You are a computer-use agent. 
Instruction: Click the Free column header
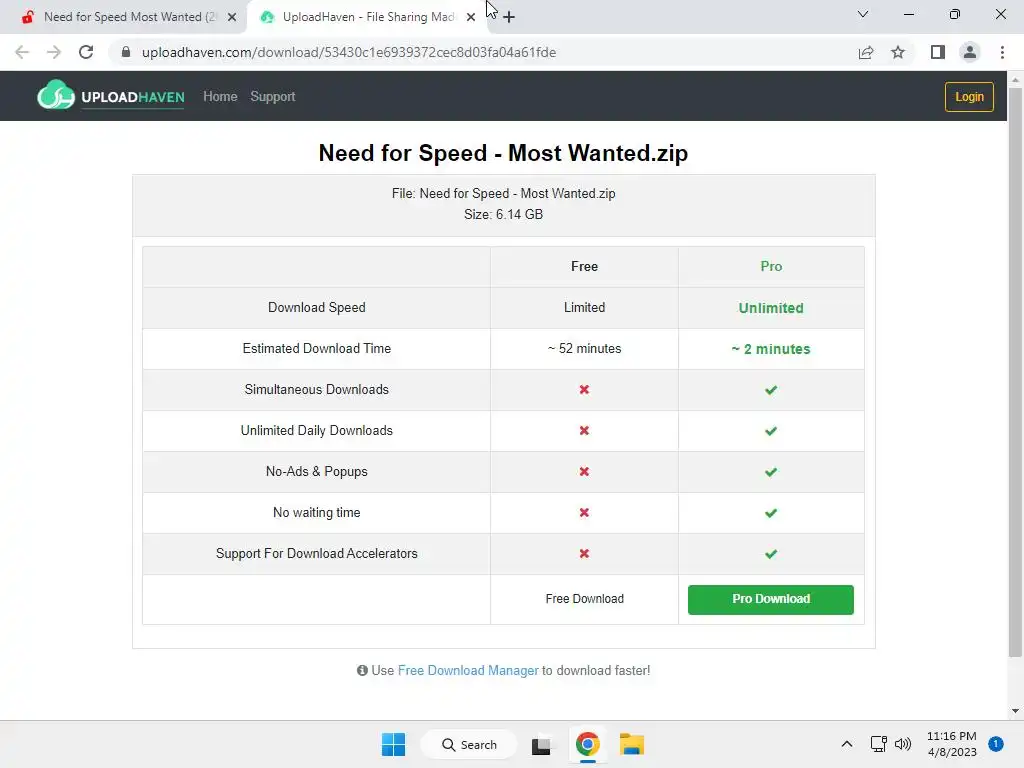point(584,266)
